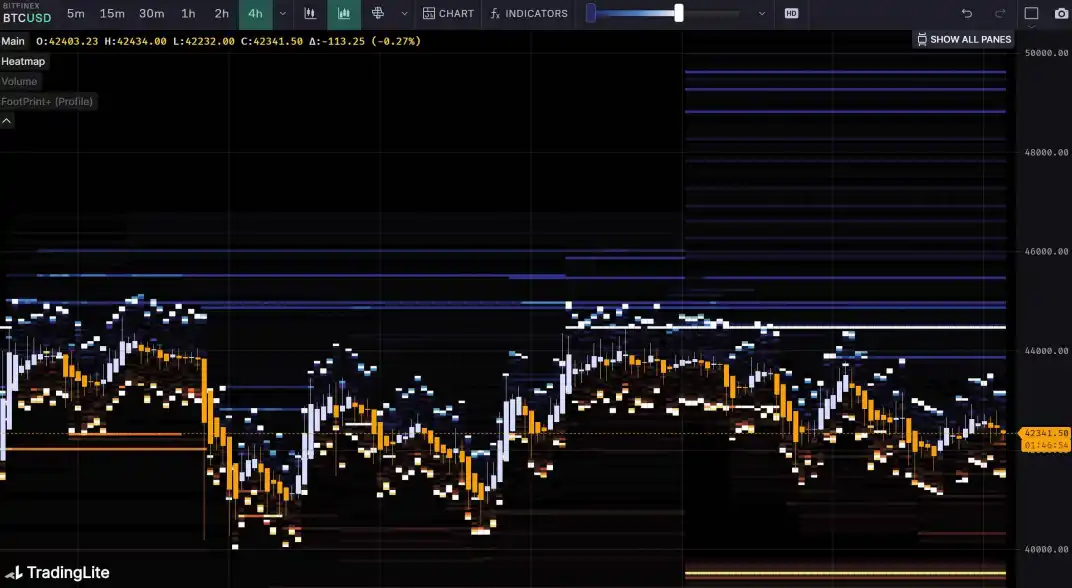1072x588 pixels.
Task: Click the SHOW ALL PANES button
Action: click(964, 40)
